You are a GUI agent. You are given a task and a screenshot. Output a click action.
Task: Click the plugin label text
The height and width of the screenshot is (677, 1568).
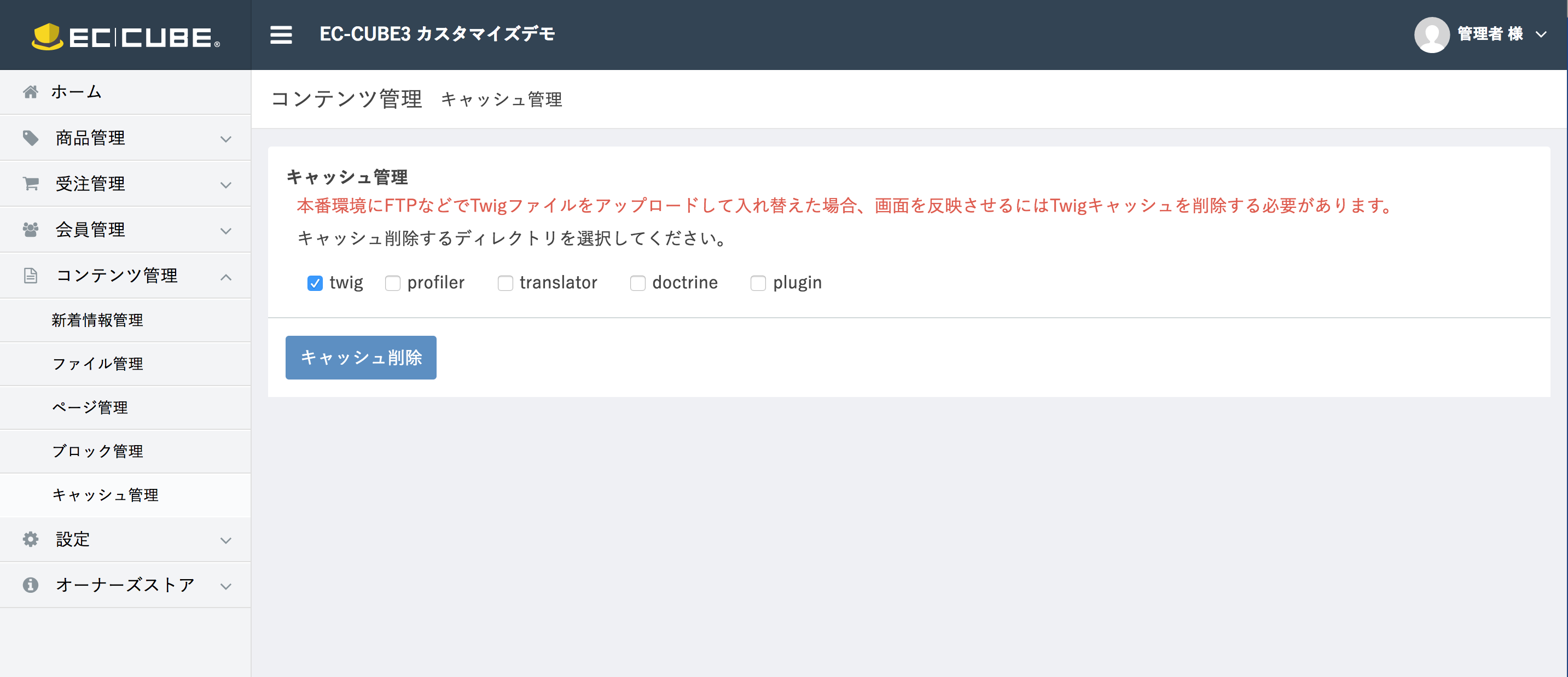(797, 283)
